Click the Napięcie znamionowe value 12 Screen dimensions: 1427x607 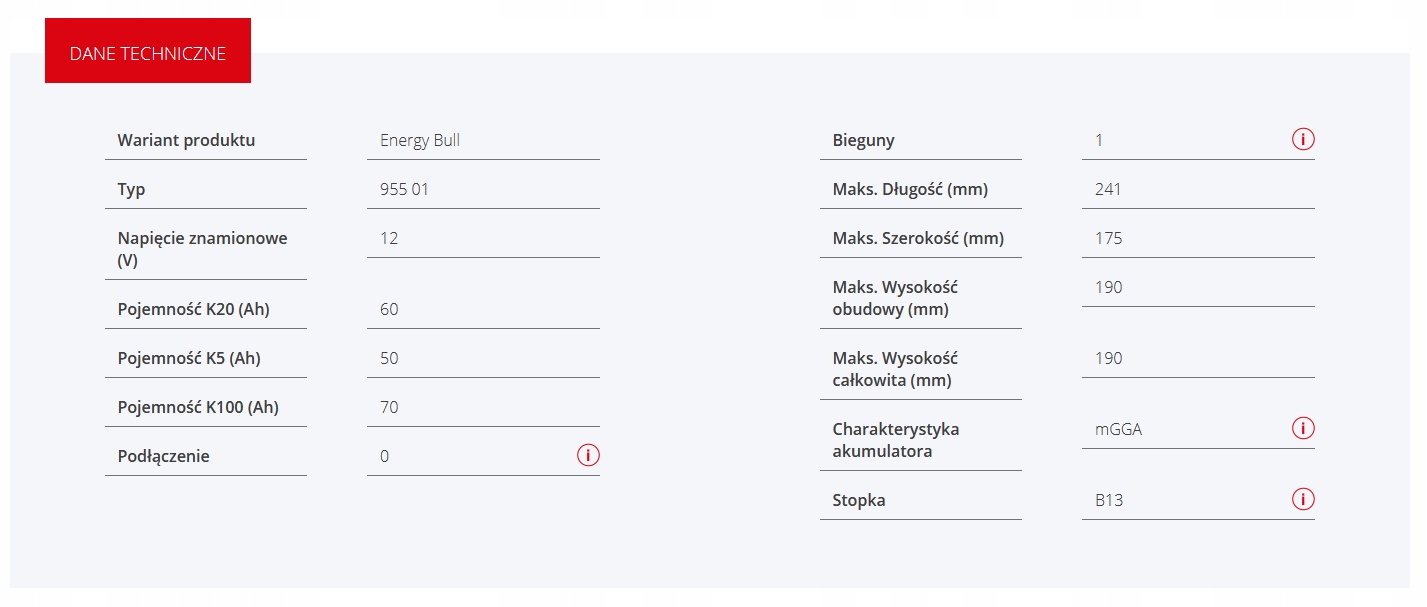389,238
